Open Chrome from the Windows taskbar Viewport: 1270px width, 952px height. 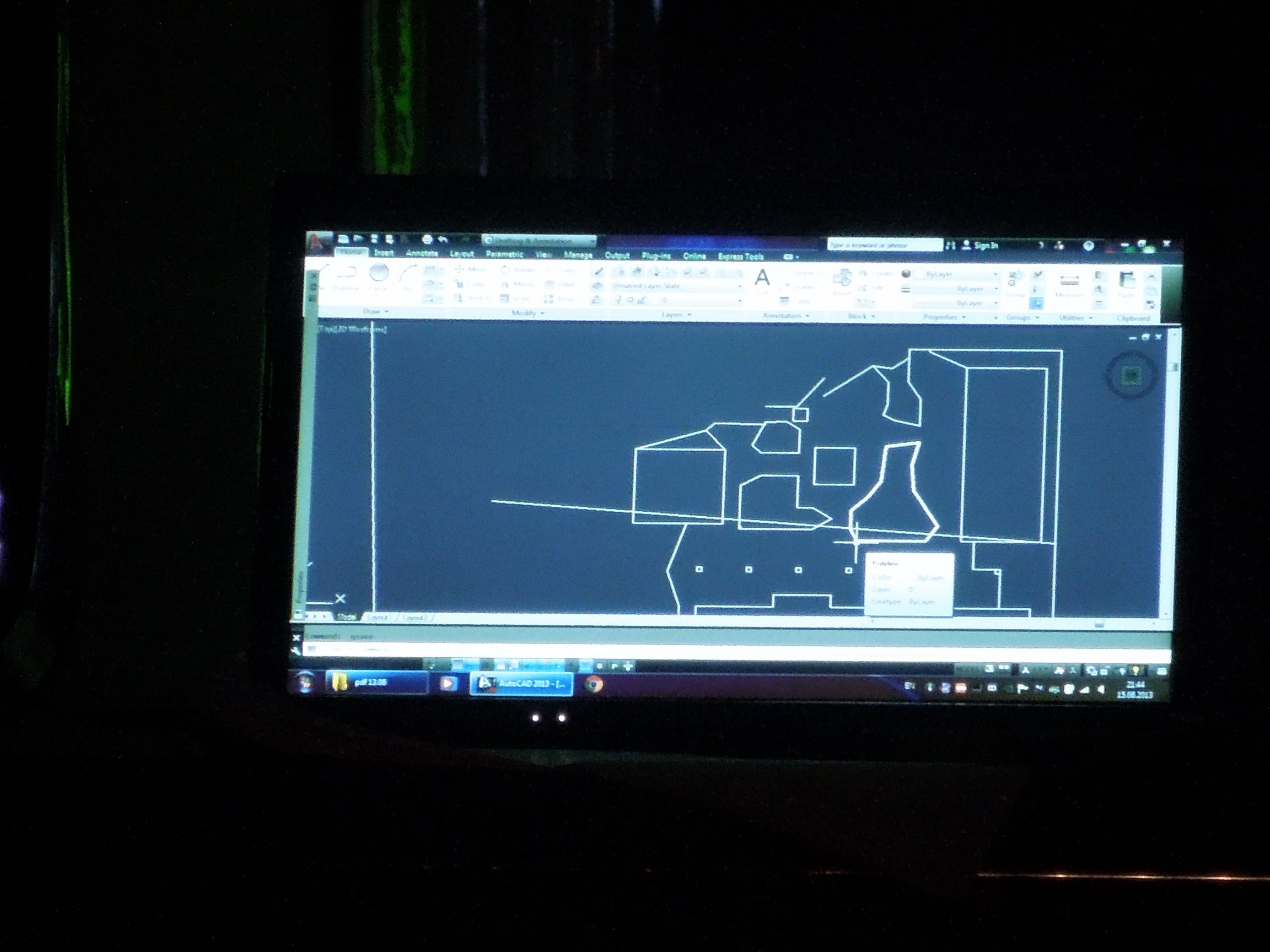[594, 684]
